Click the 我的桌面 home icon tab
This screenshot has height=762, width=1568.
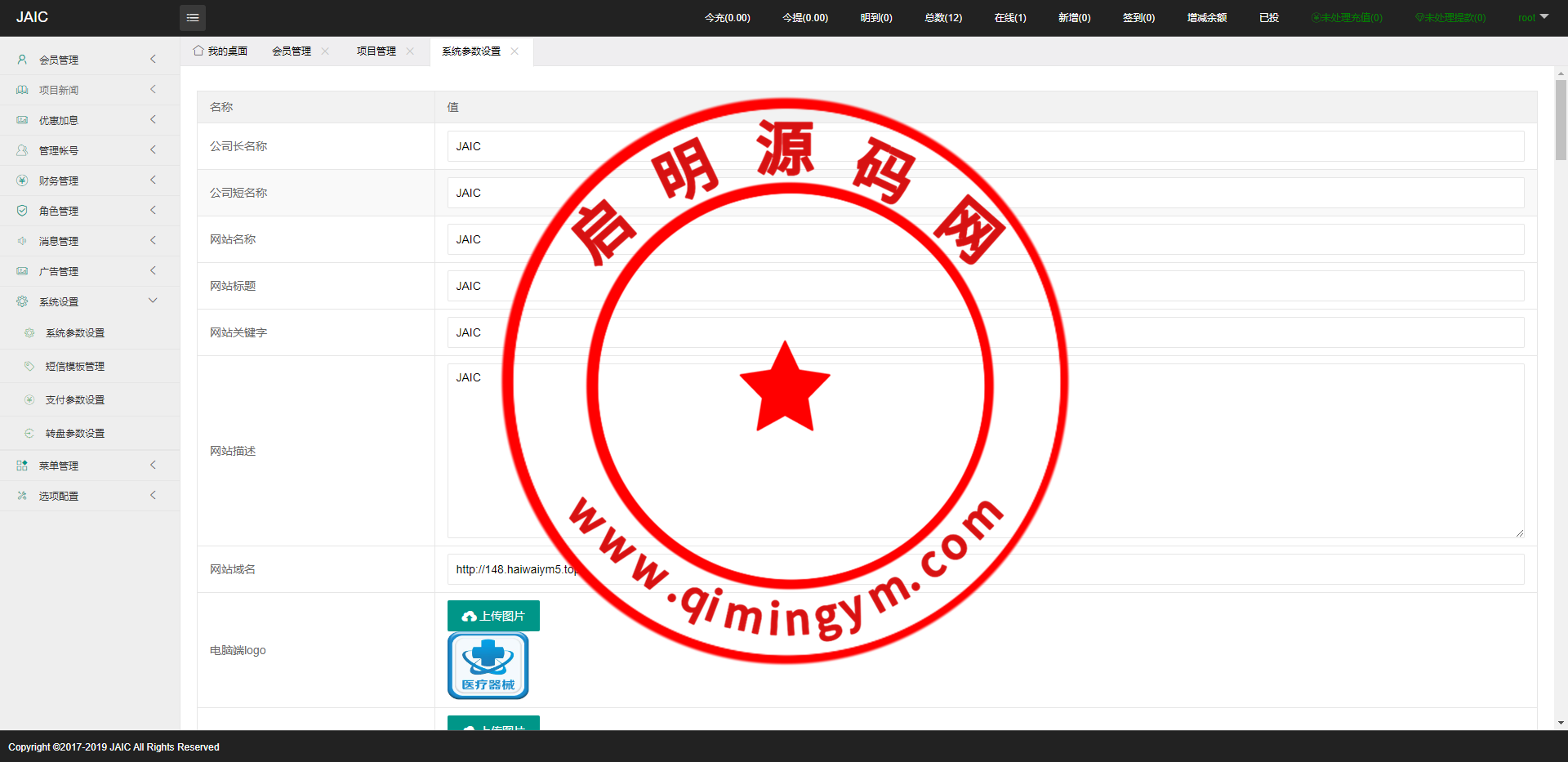[x=220, y=51]
